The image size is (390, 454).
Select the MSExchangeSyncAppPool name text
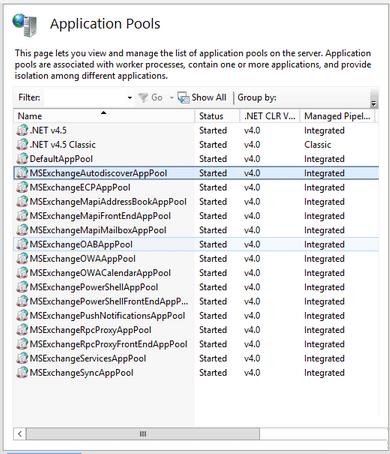pyautogui.click(x=82, y=373)
